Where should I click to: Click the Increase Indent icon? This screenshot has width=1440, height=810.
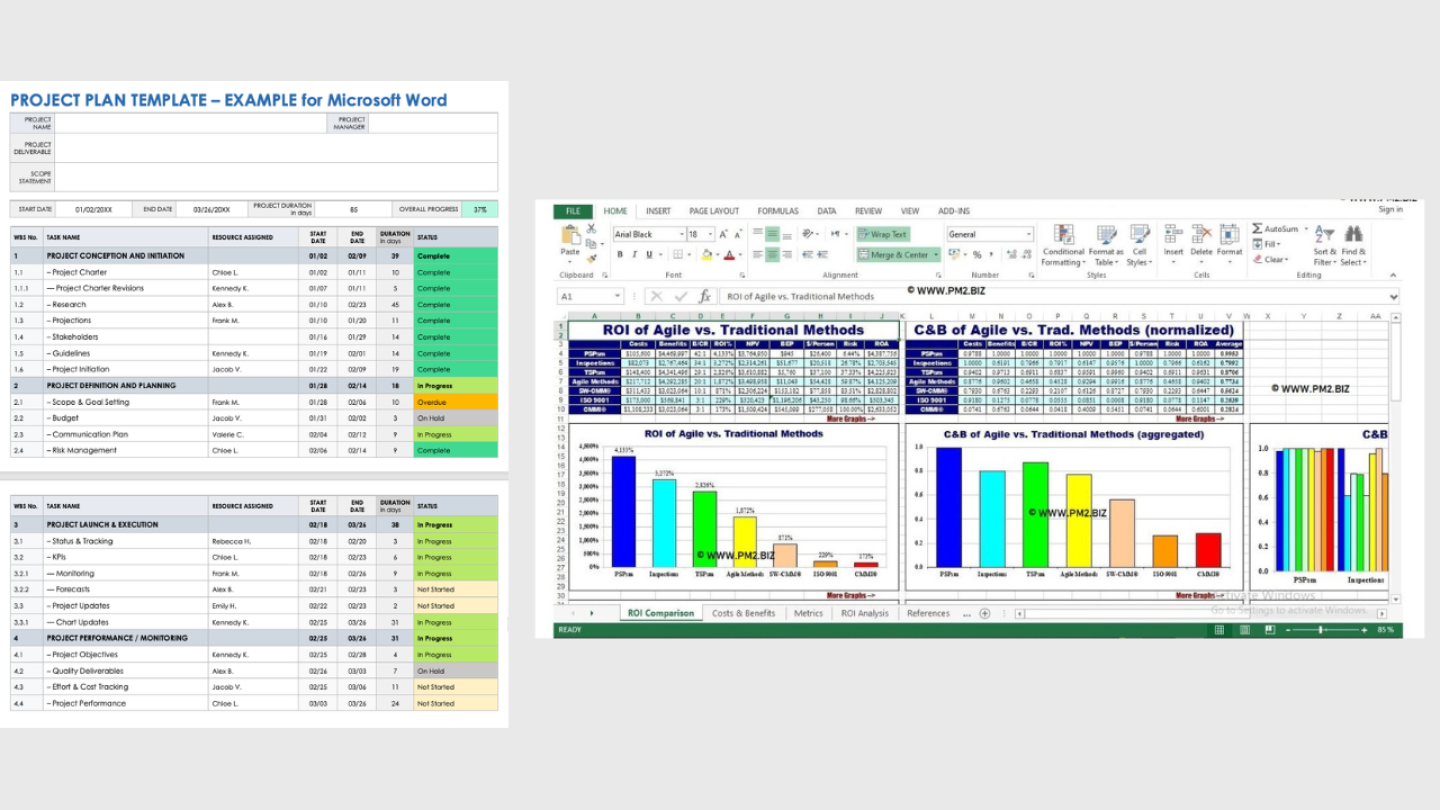tap(822, 254)
